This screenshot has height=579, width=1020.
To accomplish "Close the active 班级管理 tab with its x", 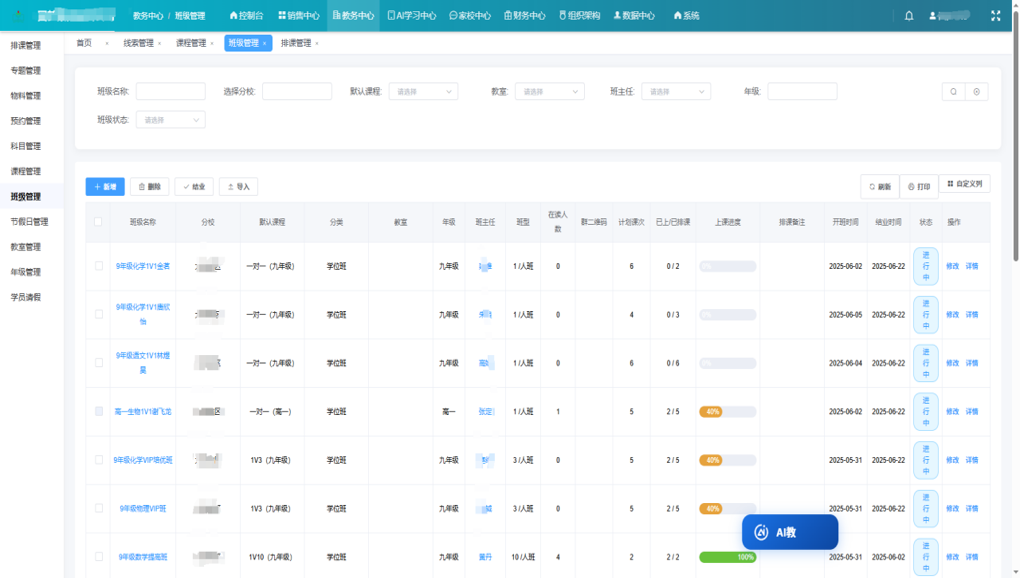I will [x=264, y=44].
